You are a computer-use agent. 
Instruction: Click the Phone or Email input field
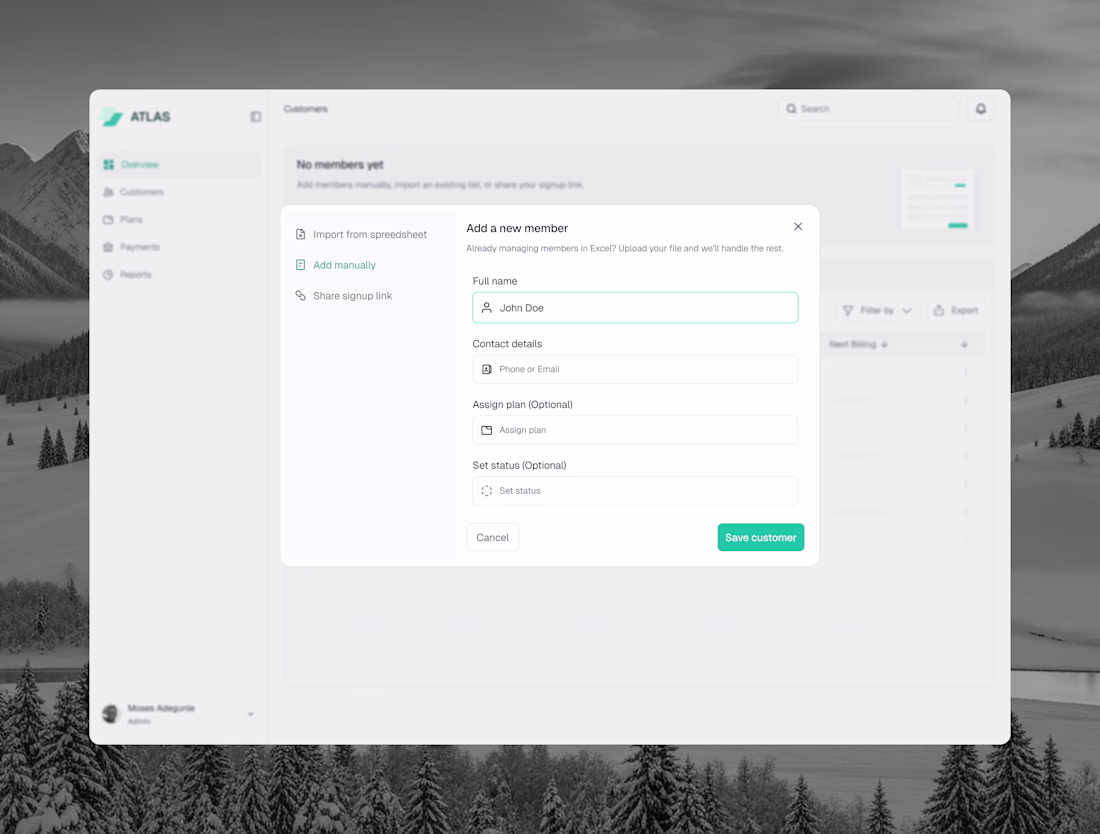635,369
